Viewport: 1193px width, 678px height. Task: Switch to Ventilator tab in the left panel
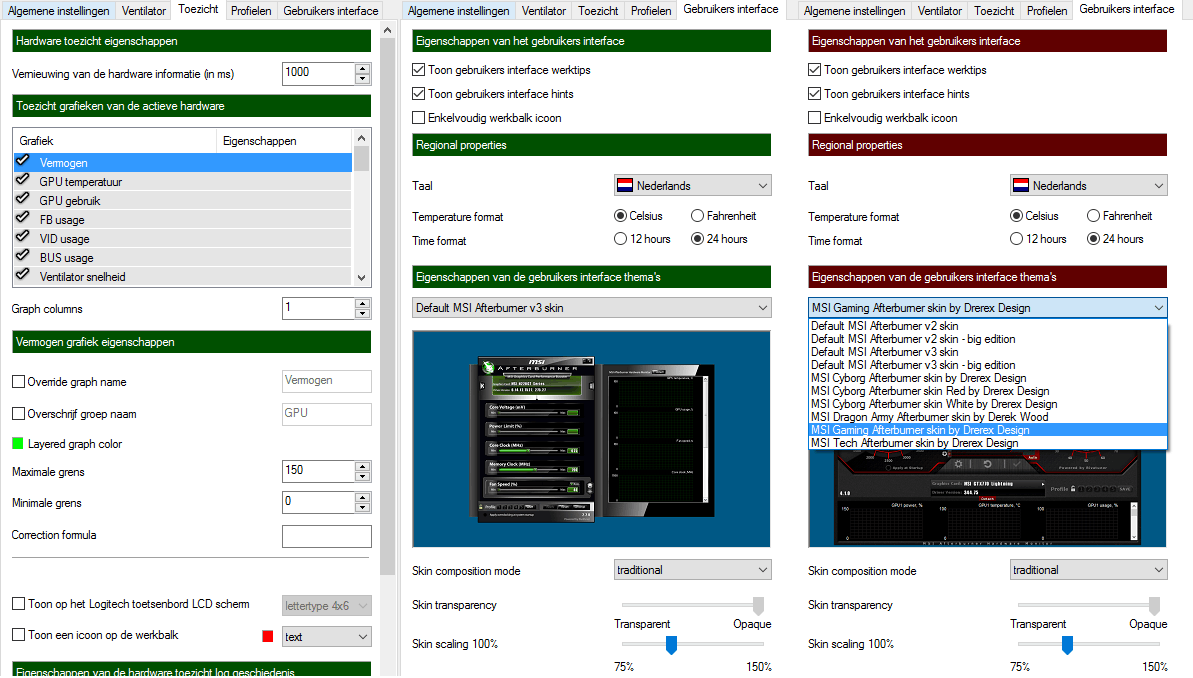(144, 11)
